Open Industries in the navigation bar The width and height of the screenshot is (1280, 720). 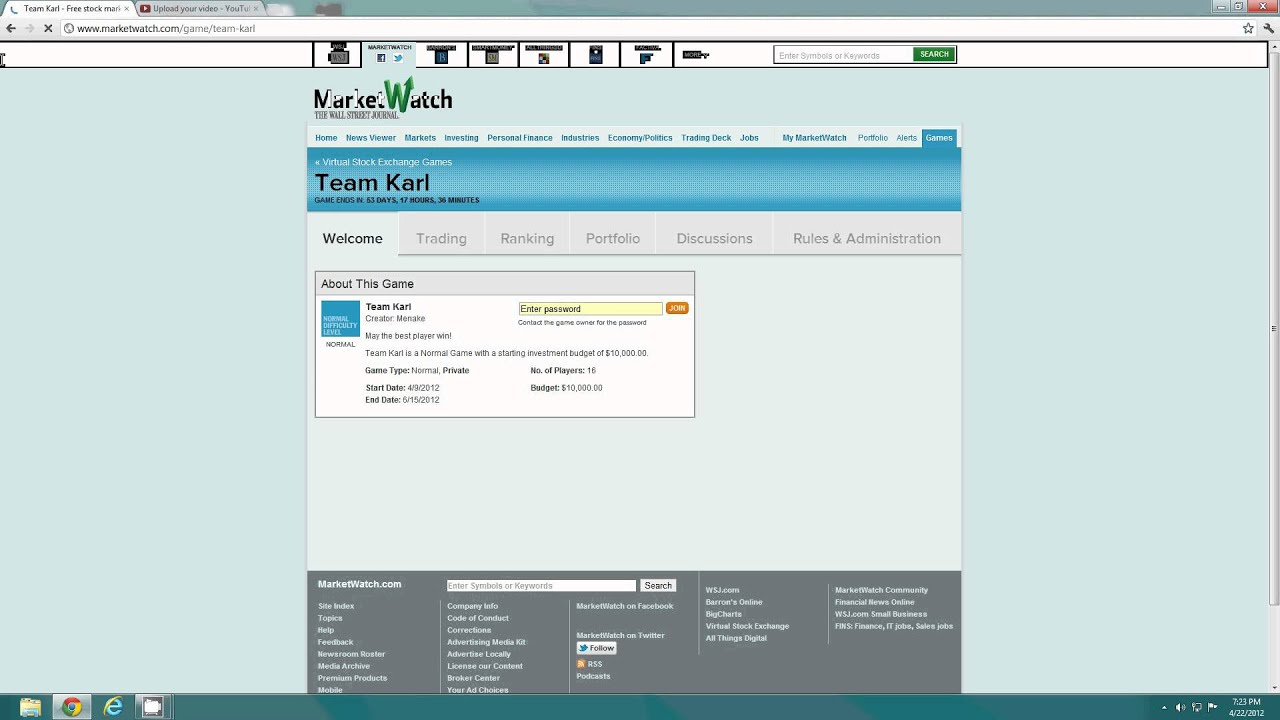pyautogui.click(x=580, y=138)
